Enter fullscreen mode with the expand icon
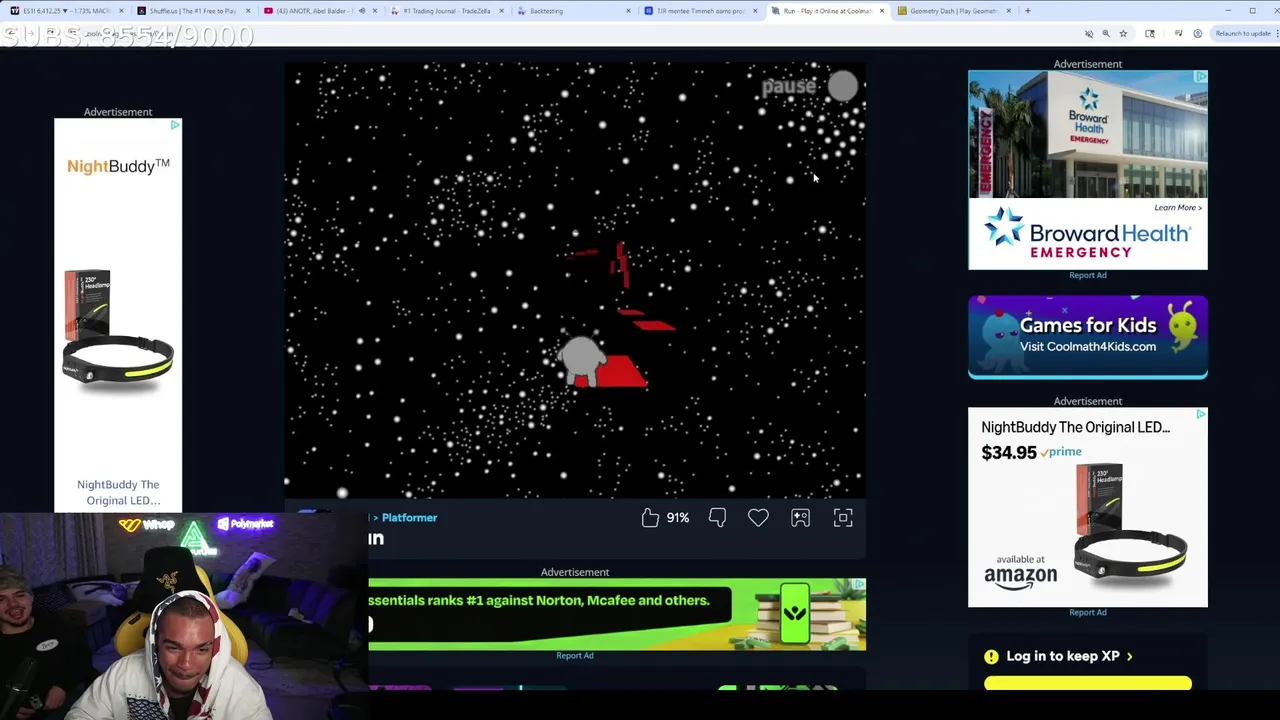Viewport: 1280px width, 720px height. 843,517
